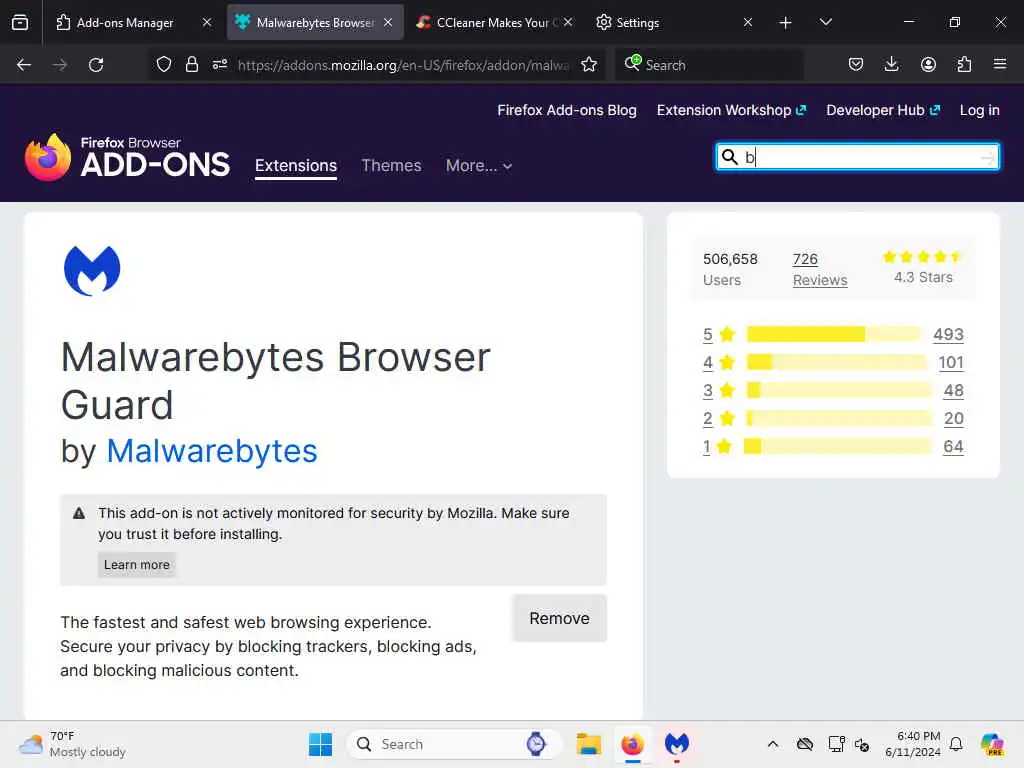This screenshot has height=768, width=1024.
Task: Click the Malwarebytes add-on icon image
Action: pyautogui.click(x=92, y=270)
